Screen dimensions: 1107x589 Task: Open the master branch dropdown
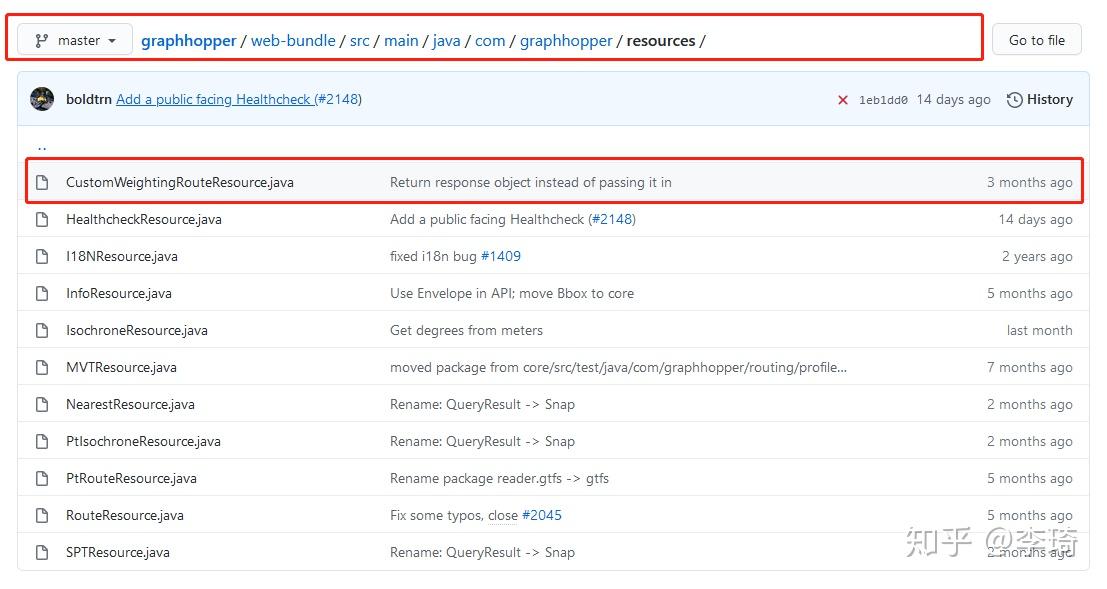75,41
